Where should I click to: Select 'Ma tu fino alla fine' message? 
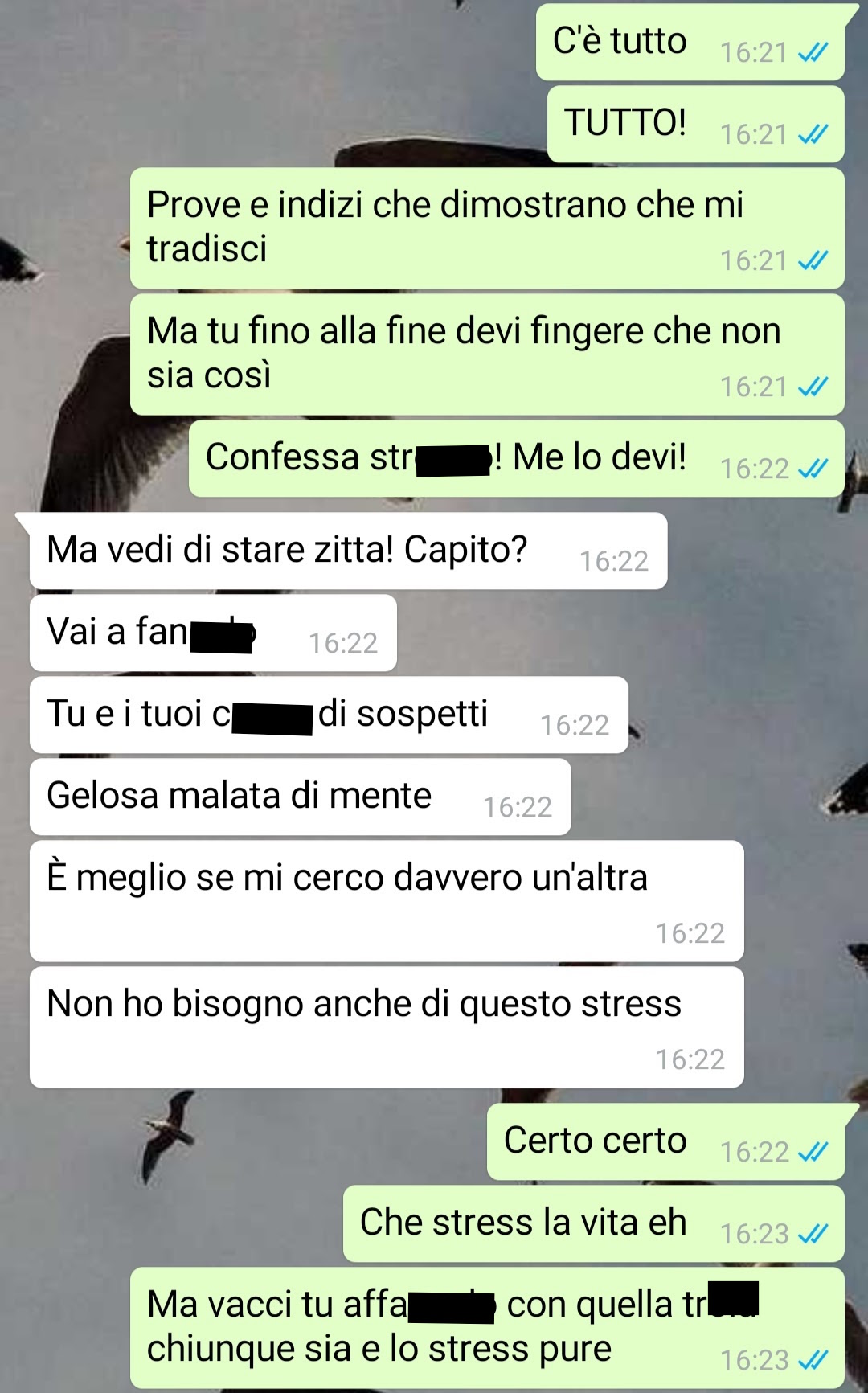coord(487,354)
